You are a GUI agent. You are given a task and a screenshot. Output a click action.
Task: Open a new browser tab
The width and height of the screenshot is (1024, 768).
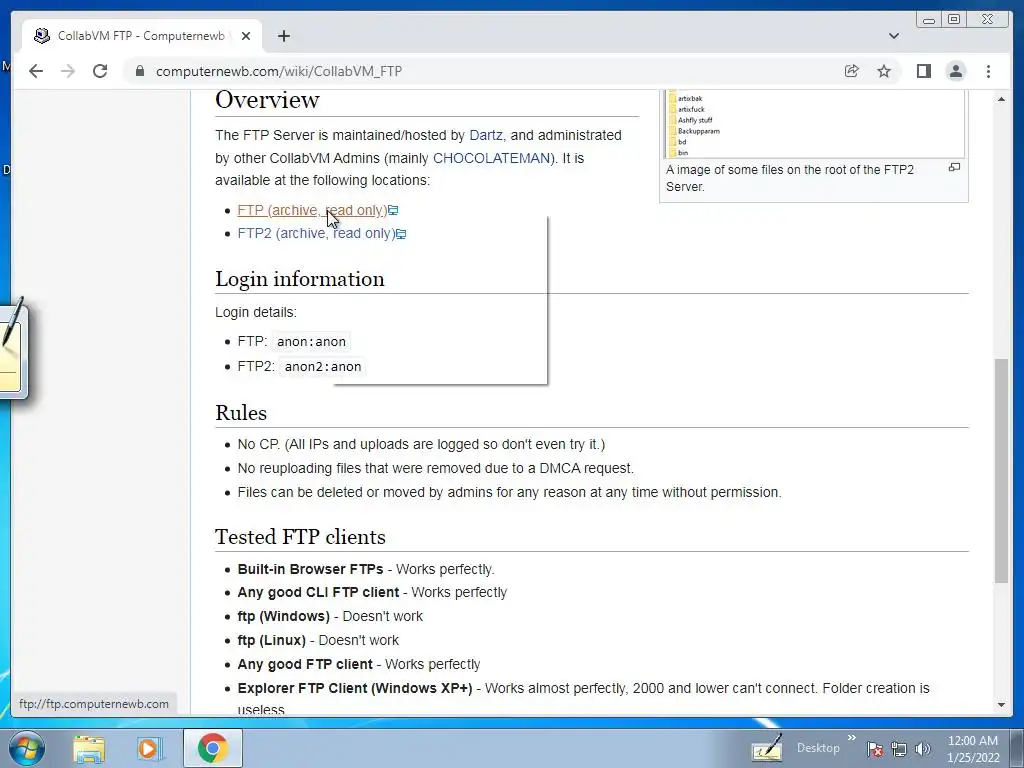(284, 36)
